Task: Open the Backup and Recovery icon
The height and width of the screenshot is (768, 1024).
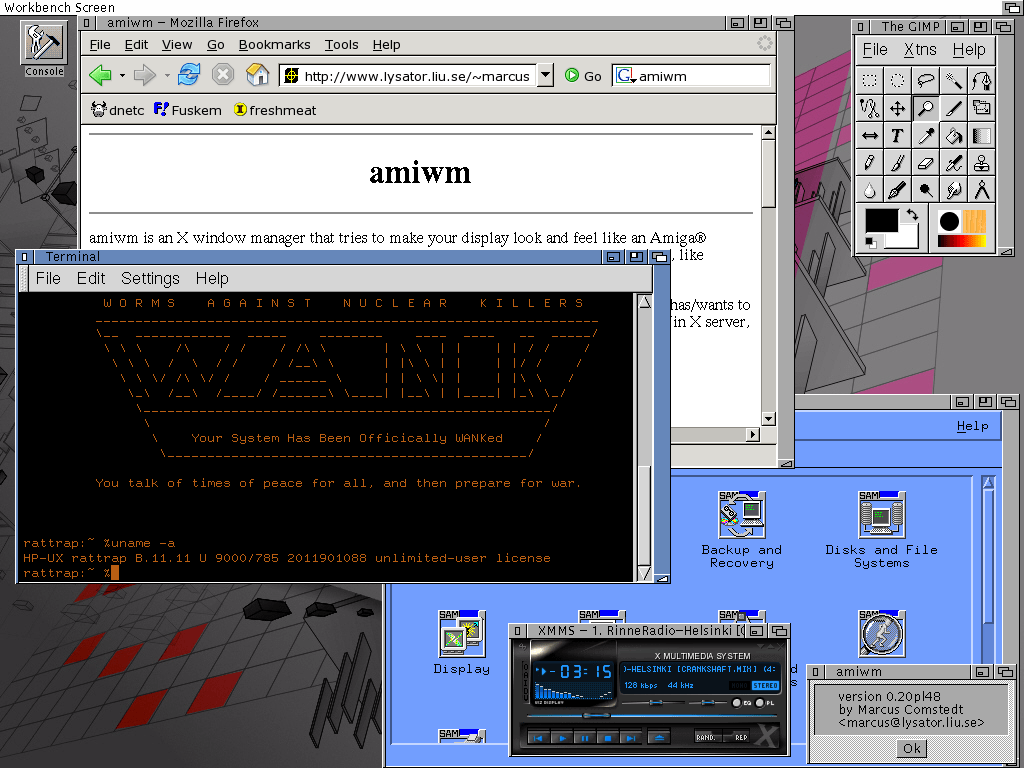Action: coord(741,517)
